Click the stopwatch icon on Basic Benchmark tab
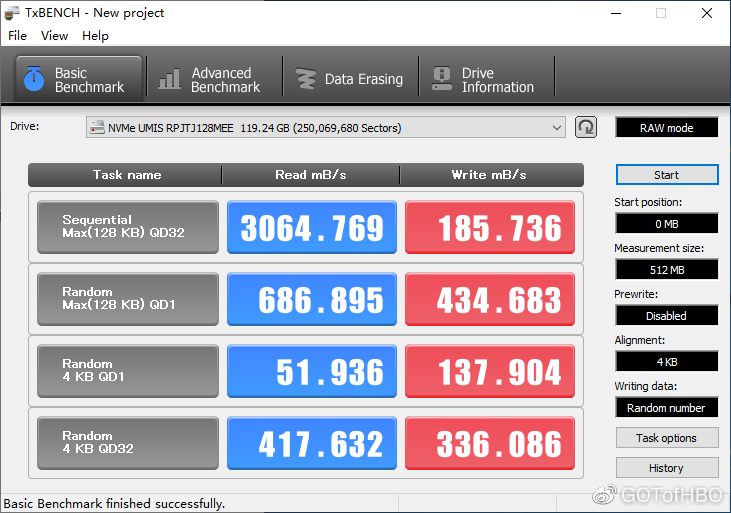731x513 pixels. (x=34, y=80)
